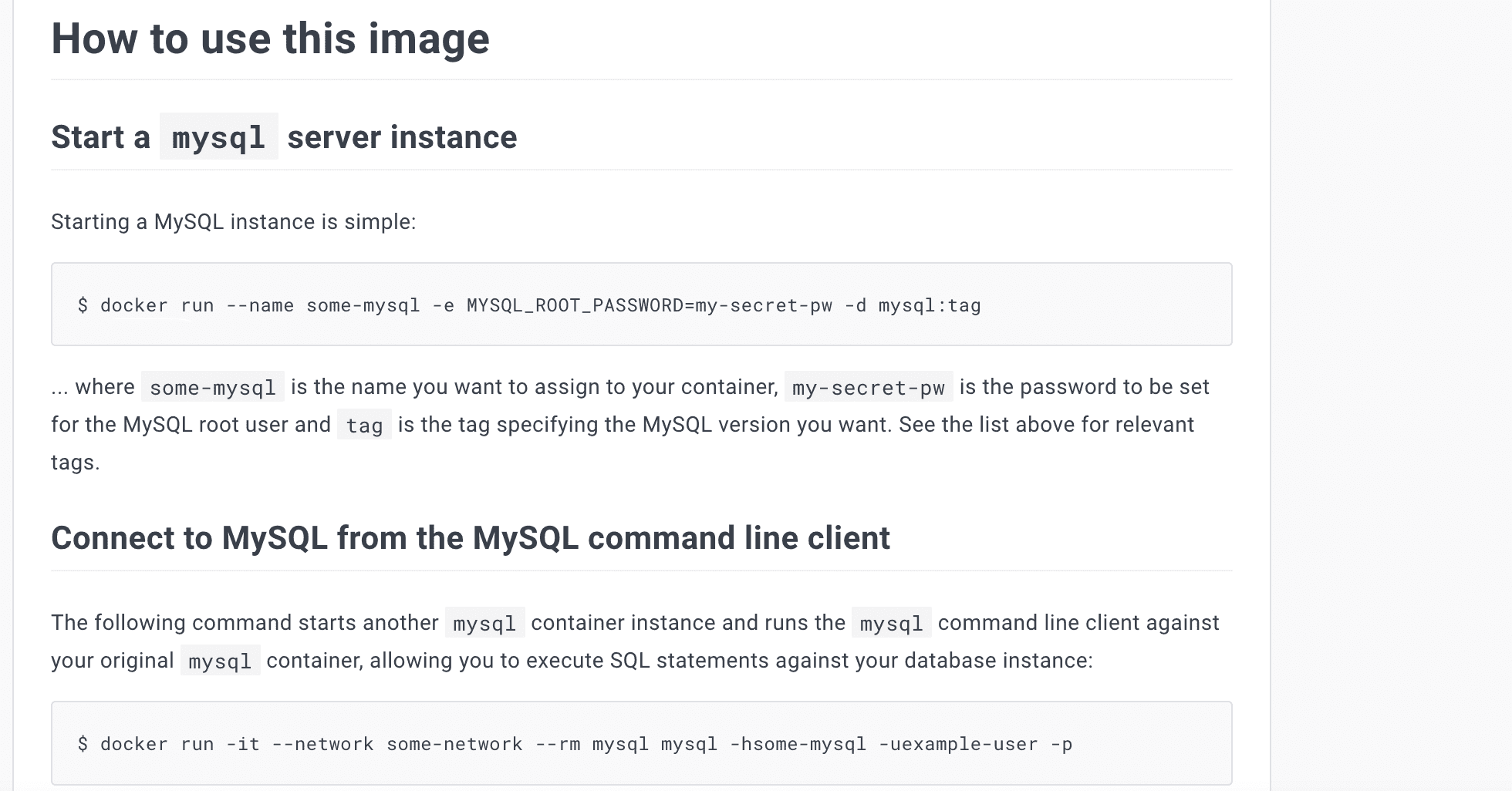This screenshot has width=1512, height=791.
Task: Click the "Starting a MySQL instance is simple:" text
Action: tap(233, 222)
